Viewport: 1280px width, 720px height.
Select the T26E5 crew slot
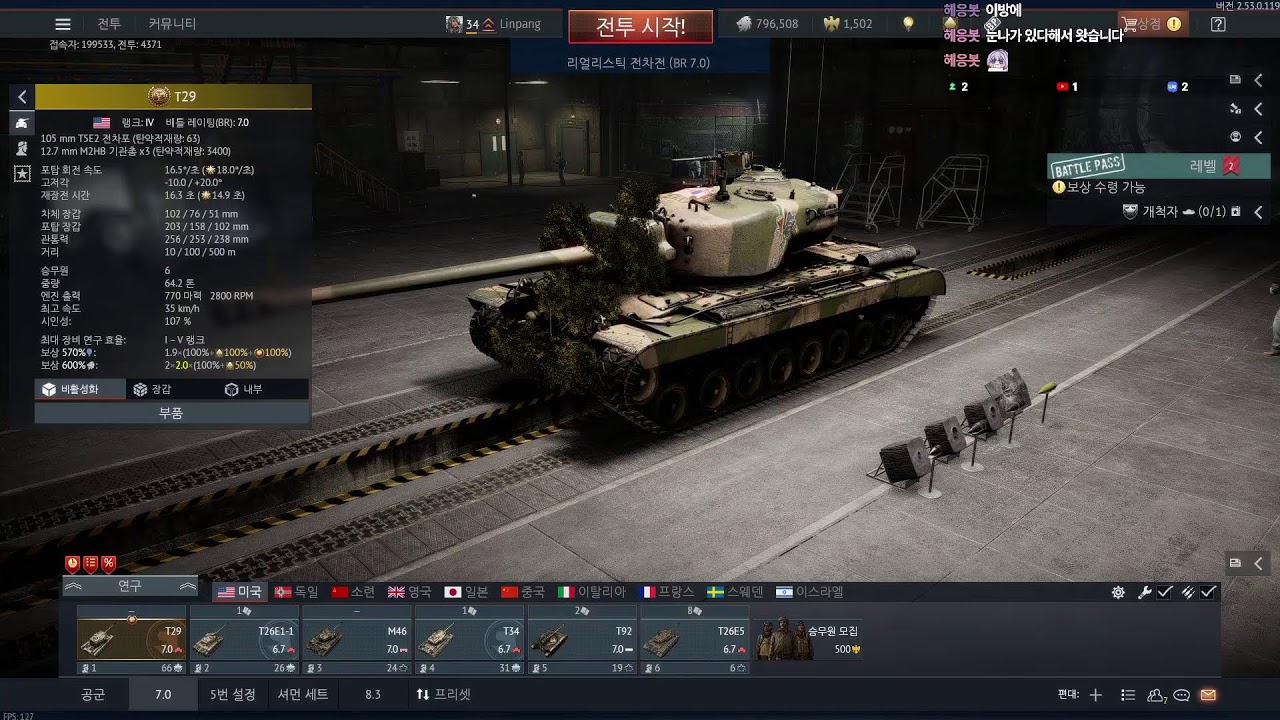pyautogui.click(x=693, y=640)
